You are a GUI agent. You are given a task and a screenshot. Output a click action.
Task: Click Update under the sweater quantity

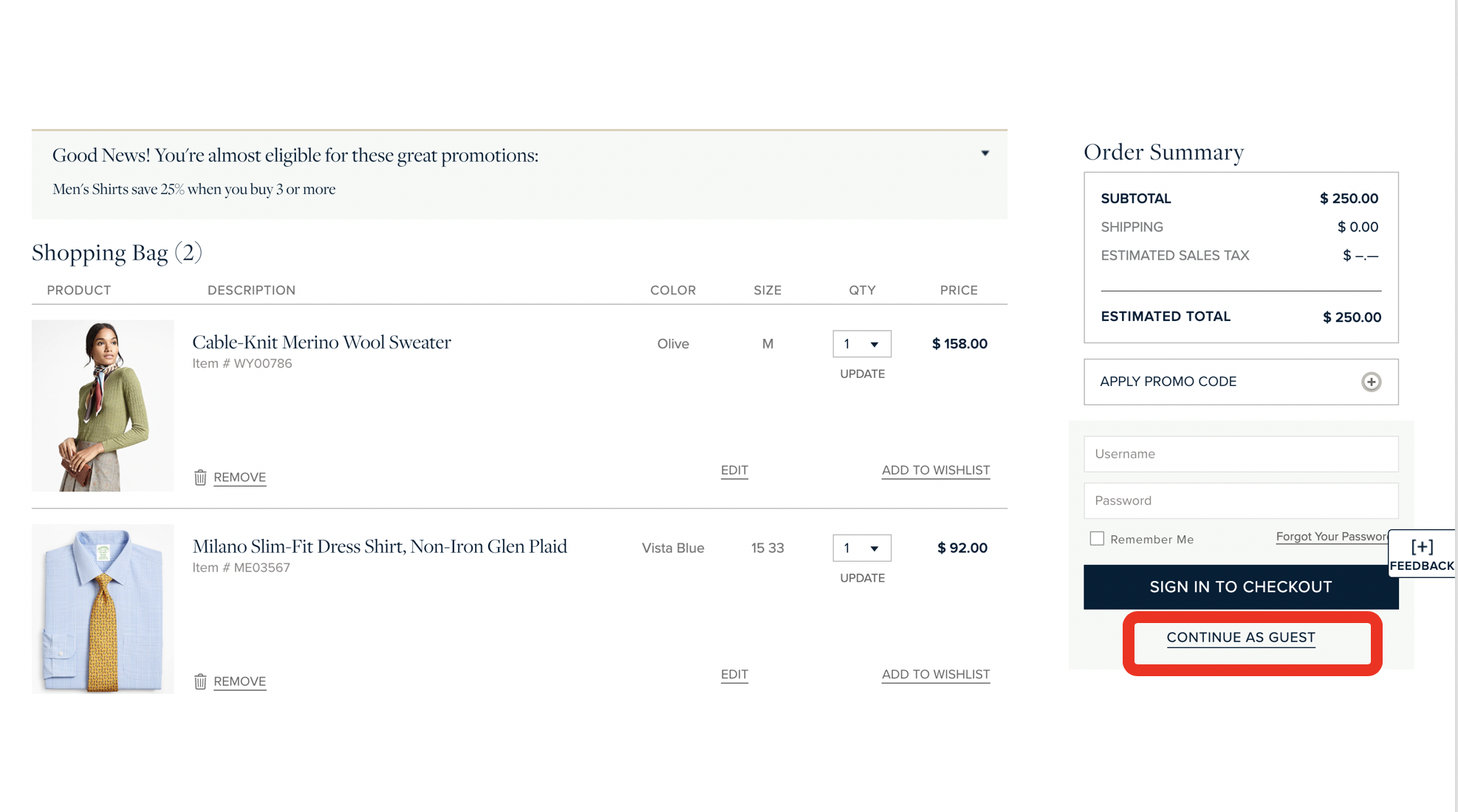(x=862, y=374)
